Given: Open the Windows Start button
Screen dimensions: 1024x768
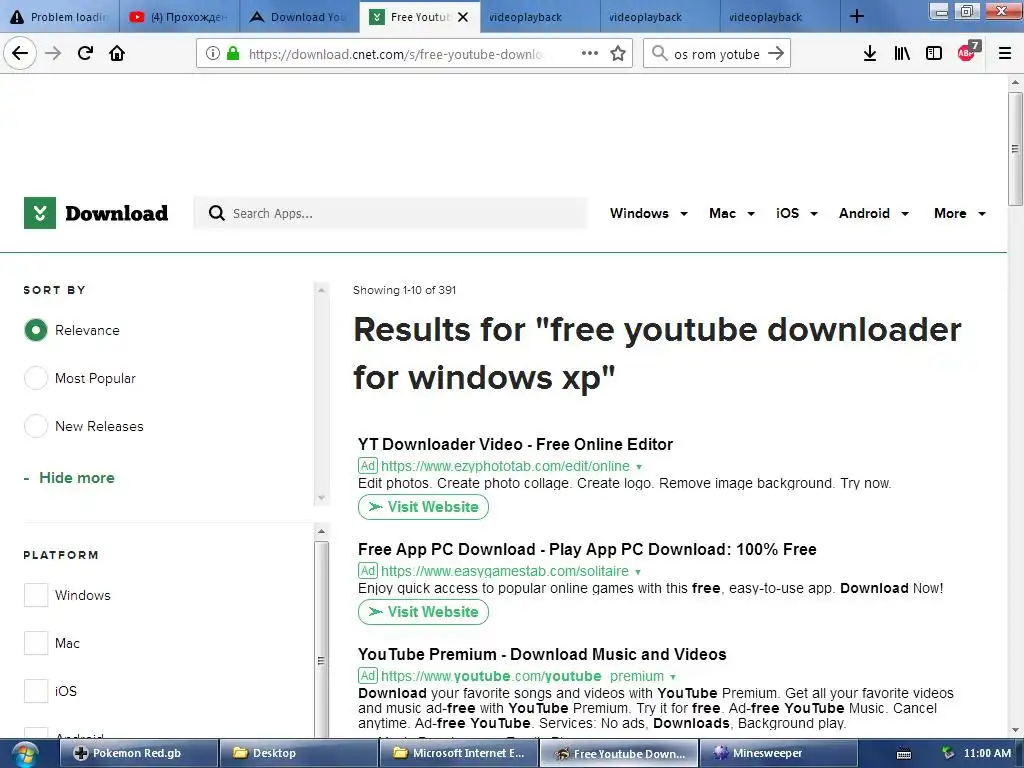Looking at the screenshot, I should pos(24,754).
